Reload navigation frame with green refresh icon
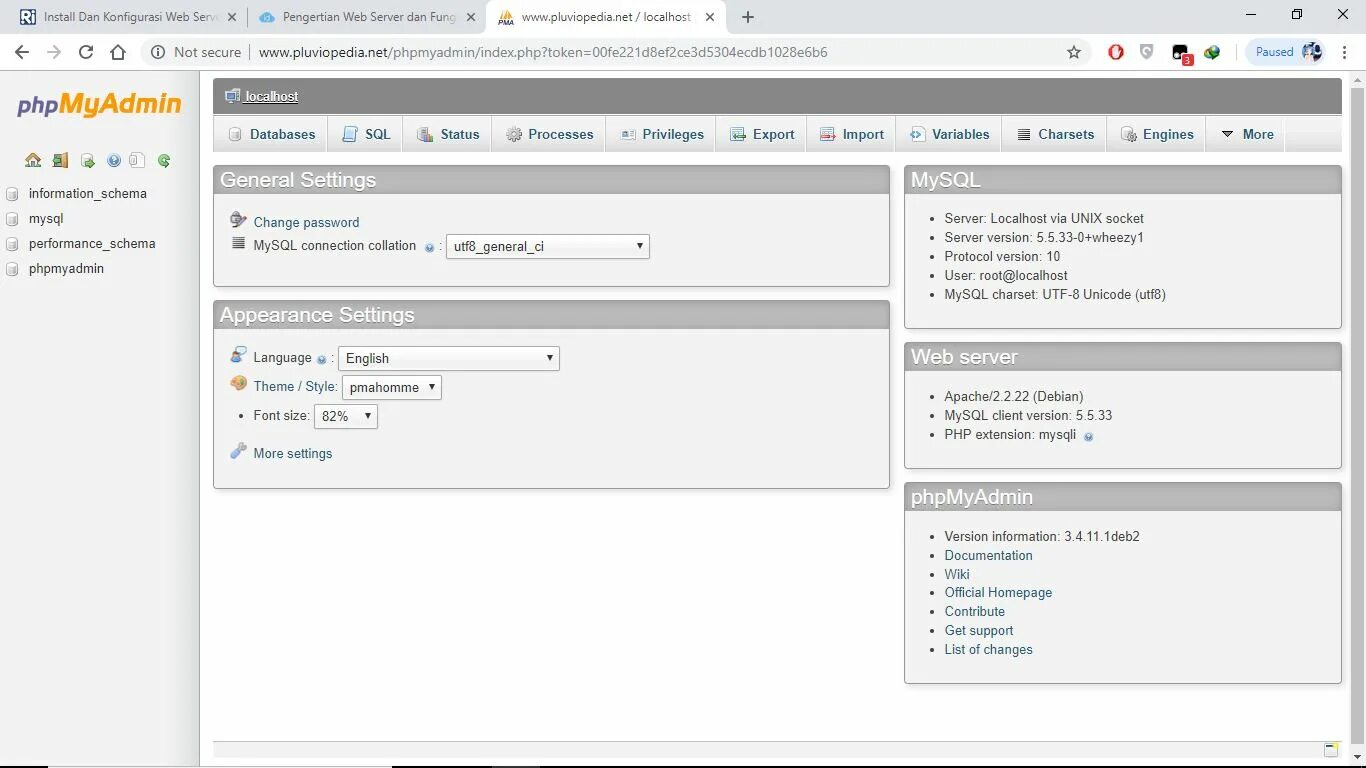The height and width of the screenshot is (768, 1366). pos(164,160)
